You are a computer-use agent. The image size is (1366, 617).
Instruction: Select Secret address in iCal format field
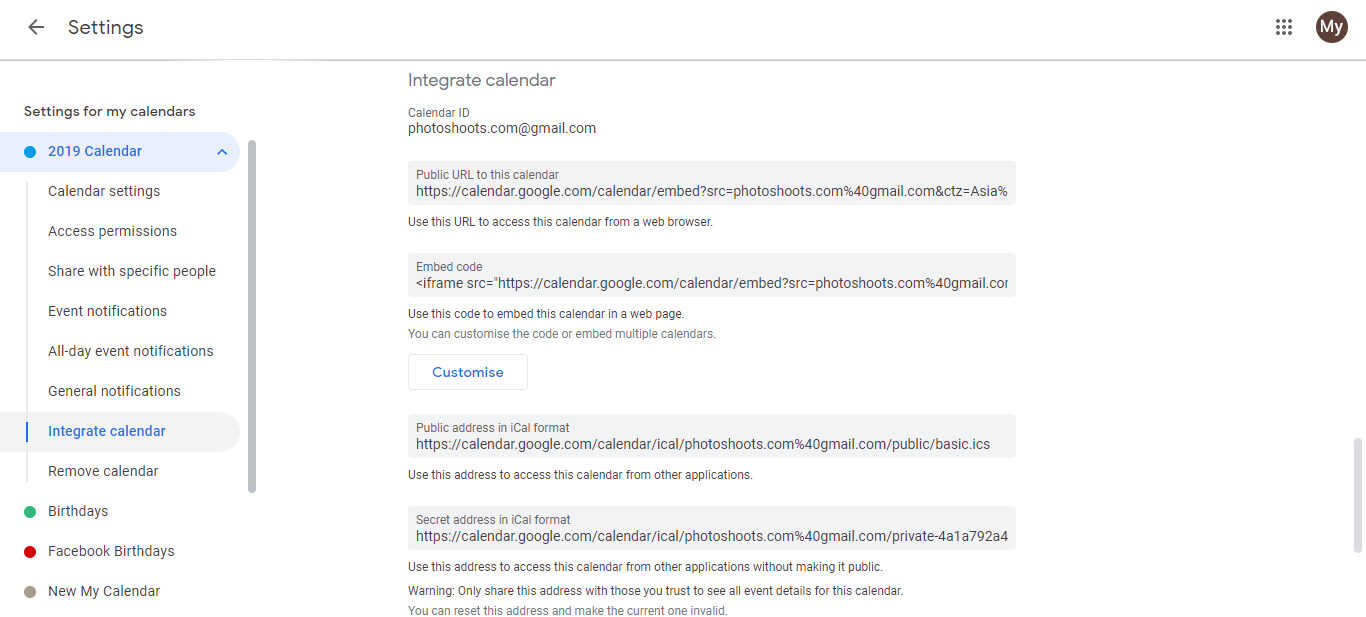pyautogui.click(x=712, y=528)
